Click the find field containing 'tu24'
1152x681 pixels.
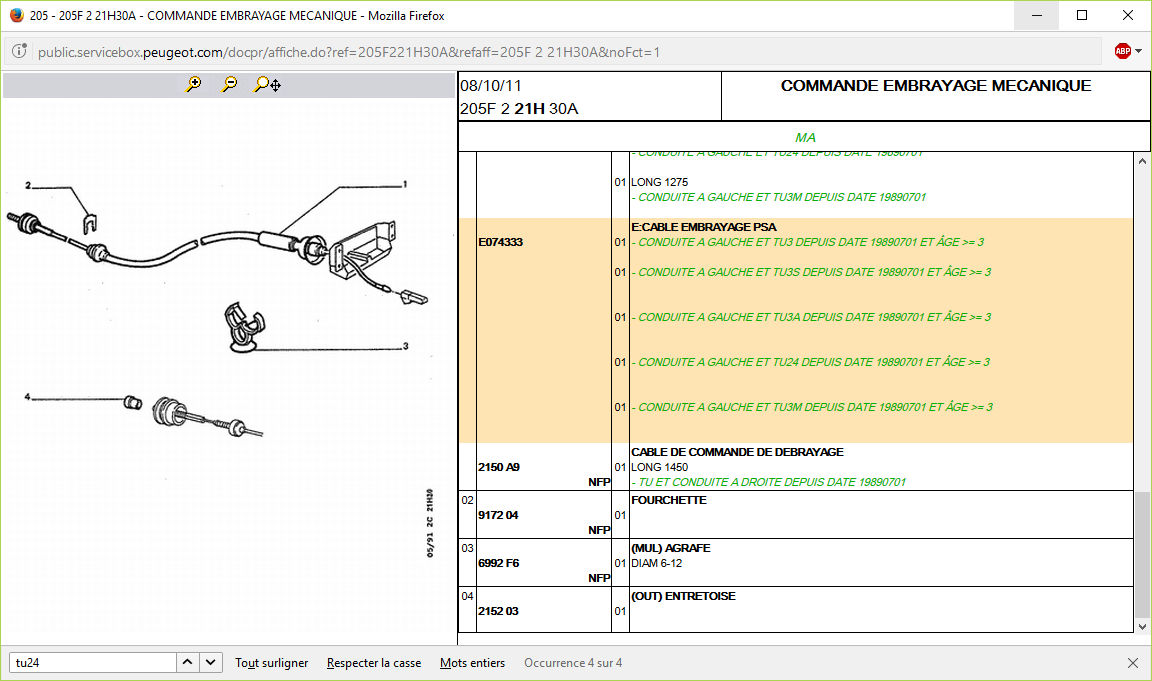coord(93,663)
